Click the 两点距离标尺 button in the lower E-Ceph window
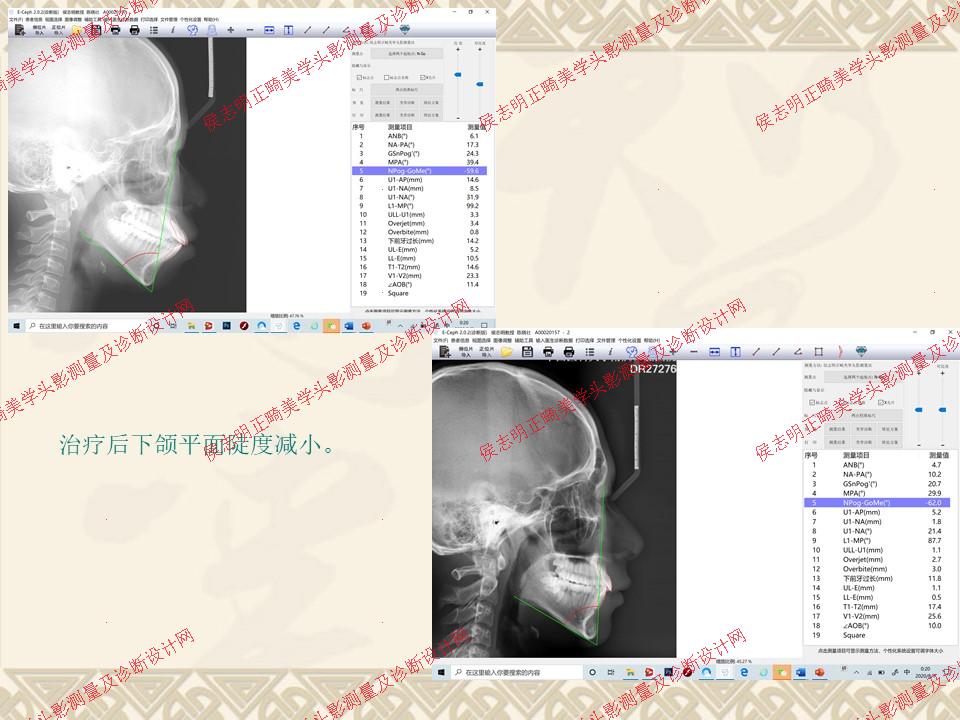This screenshot has width=960, height=720. 863,416
